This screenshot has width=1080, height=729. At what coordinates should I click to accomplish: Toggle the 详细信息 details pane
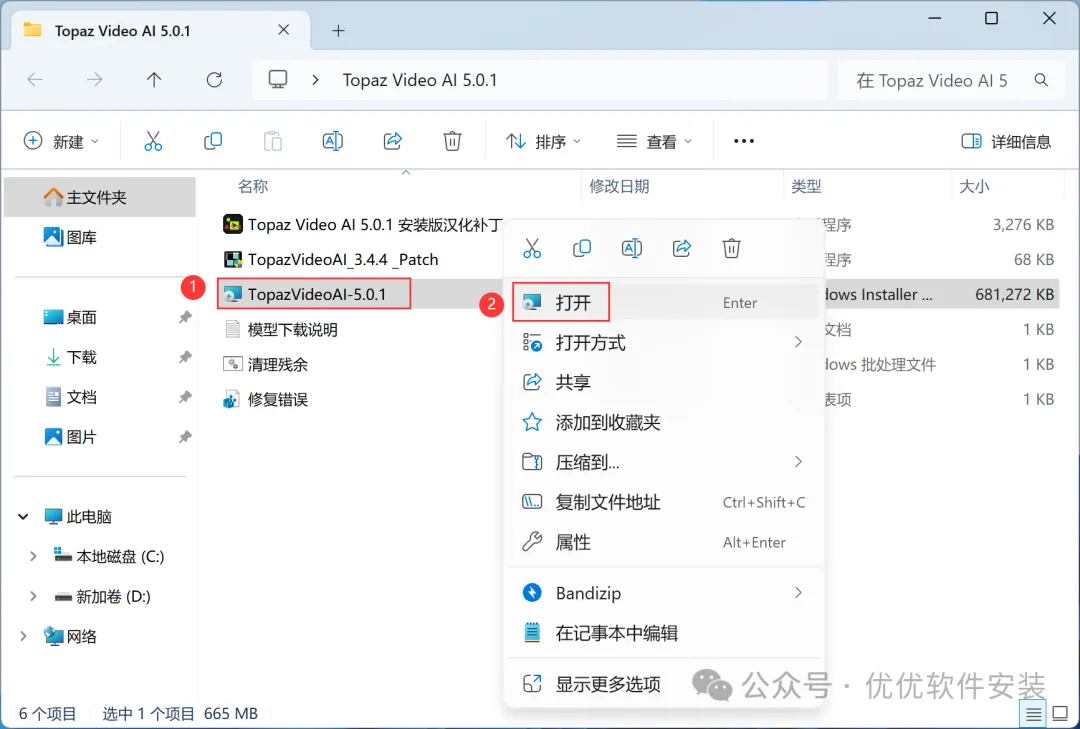tap(1006, 141)
